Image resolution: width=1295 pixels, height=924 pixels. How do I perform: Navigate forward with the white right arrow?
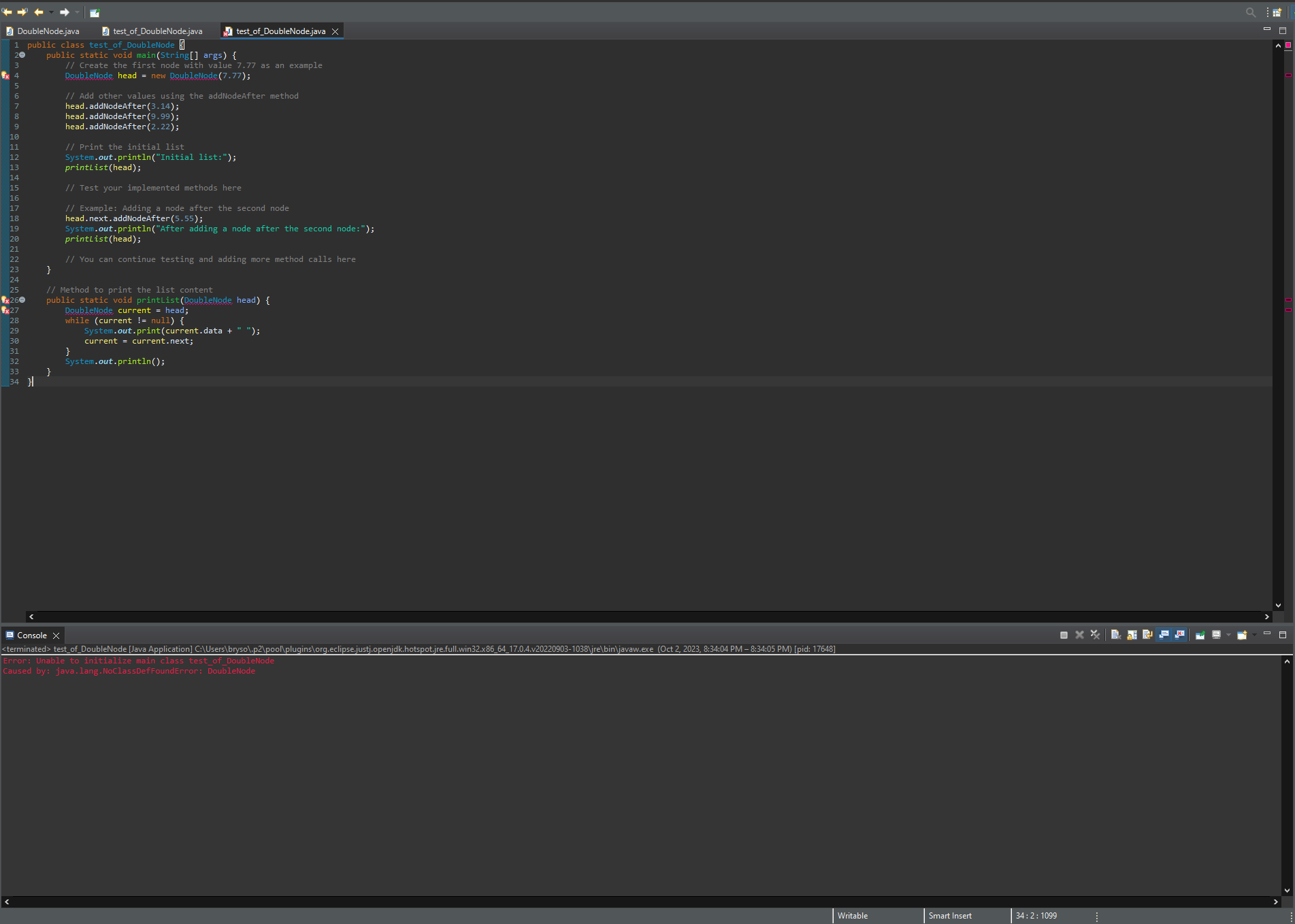point(65,12)
